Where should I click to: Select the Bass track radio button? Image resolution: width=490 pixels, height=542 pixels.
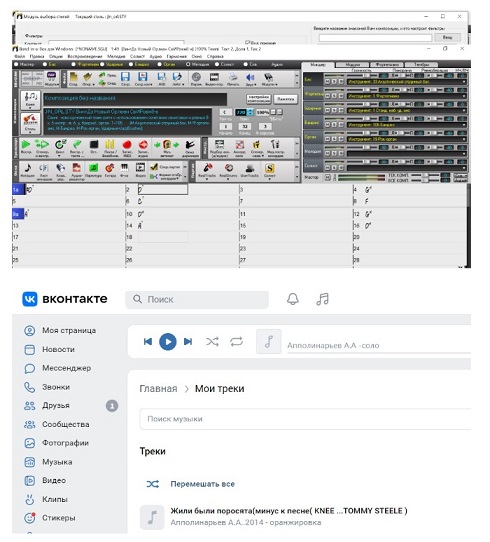[45, 64]
